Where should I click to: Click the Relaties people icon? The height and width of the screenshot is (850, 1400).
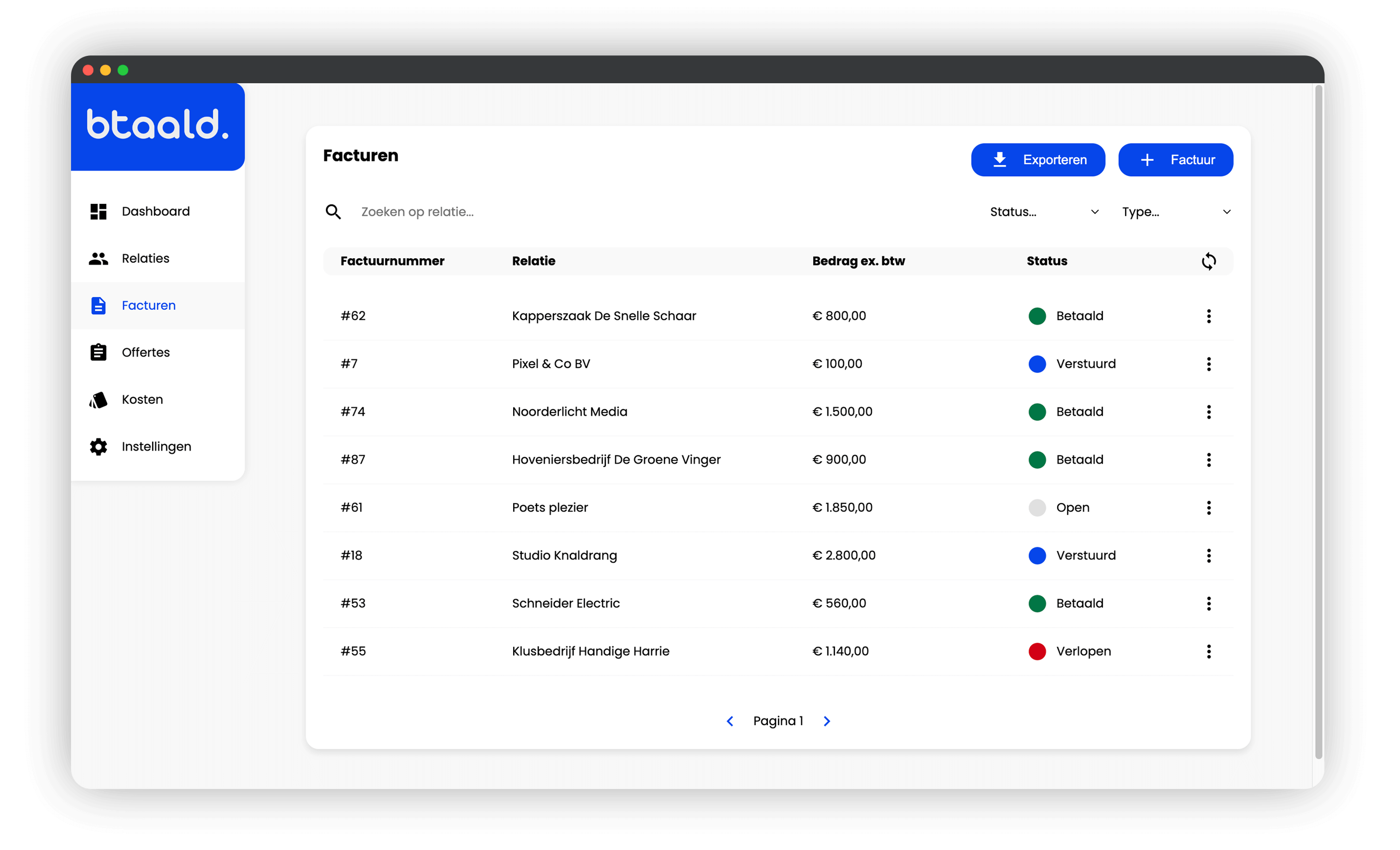click(98, 258)
